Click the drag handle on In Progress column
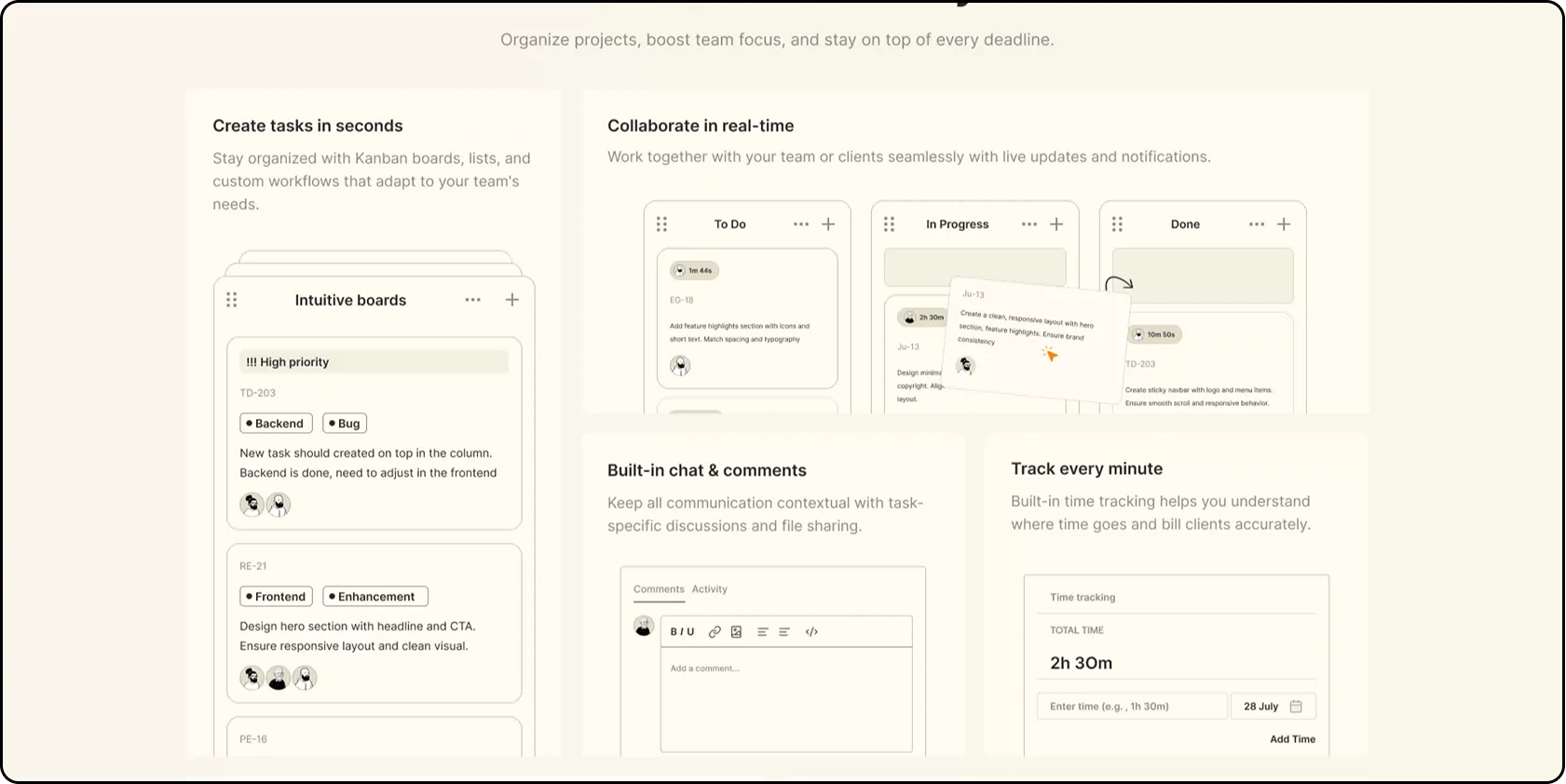1566x784 pixels. pos(889,224)
